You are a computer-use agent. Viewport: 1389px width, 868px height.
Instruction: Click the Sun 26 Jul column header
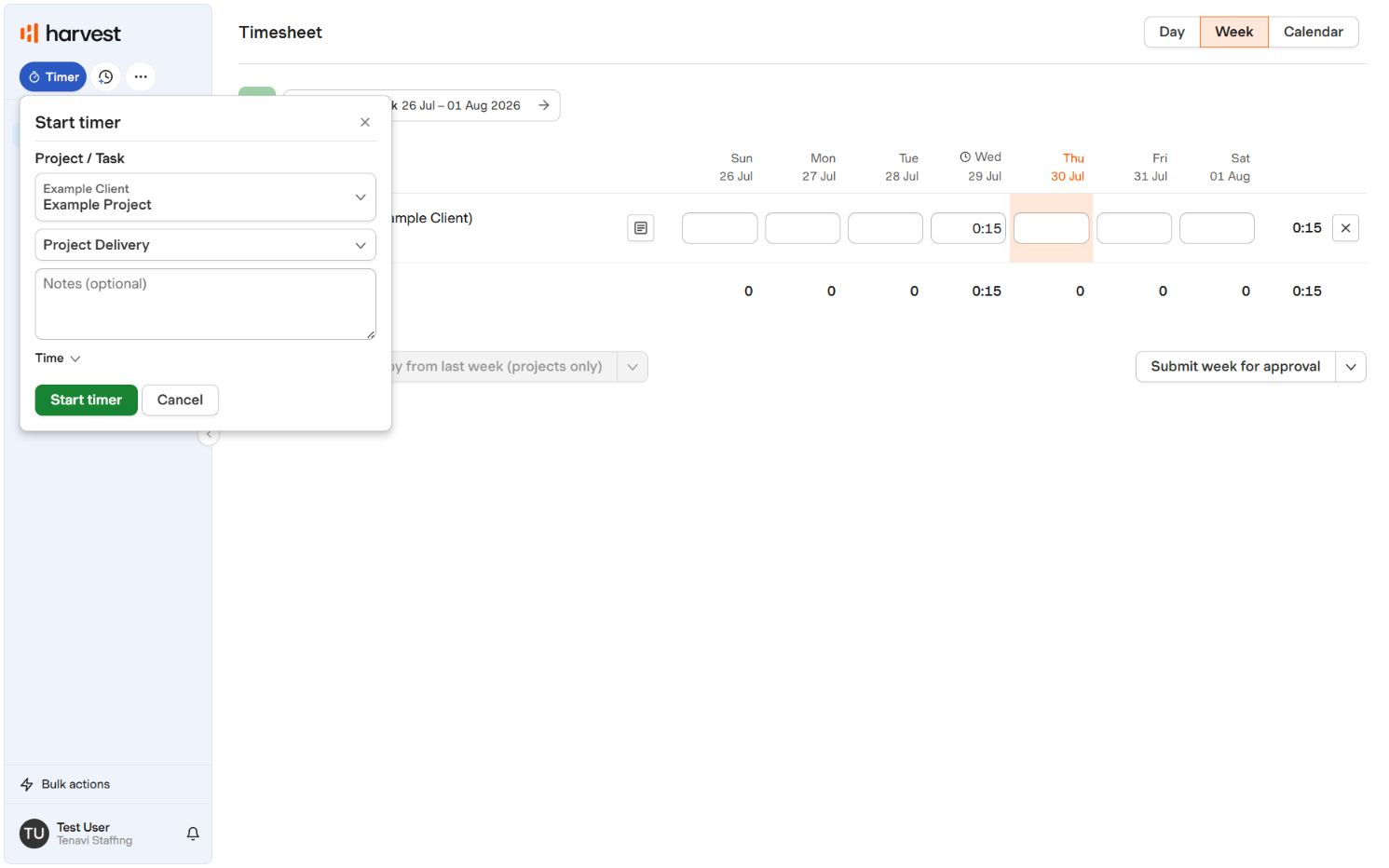click(x=736, y=168)
